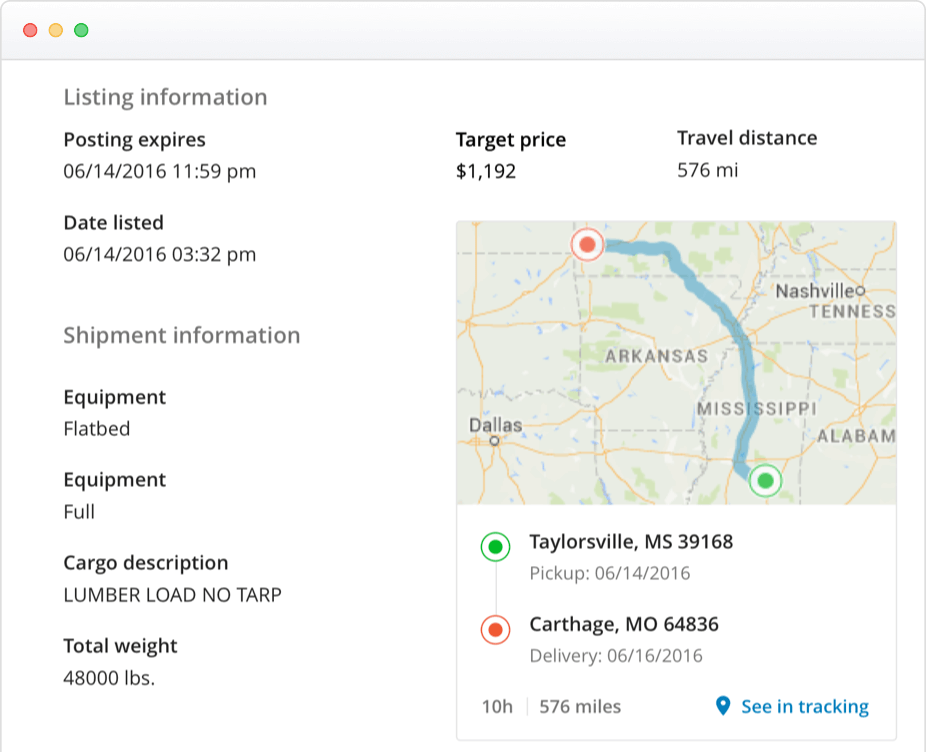Select the Cargo description LUMBER LOAD text
926x752 pixels.
(x=174, y=594)
